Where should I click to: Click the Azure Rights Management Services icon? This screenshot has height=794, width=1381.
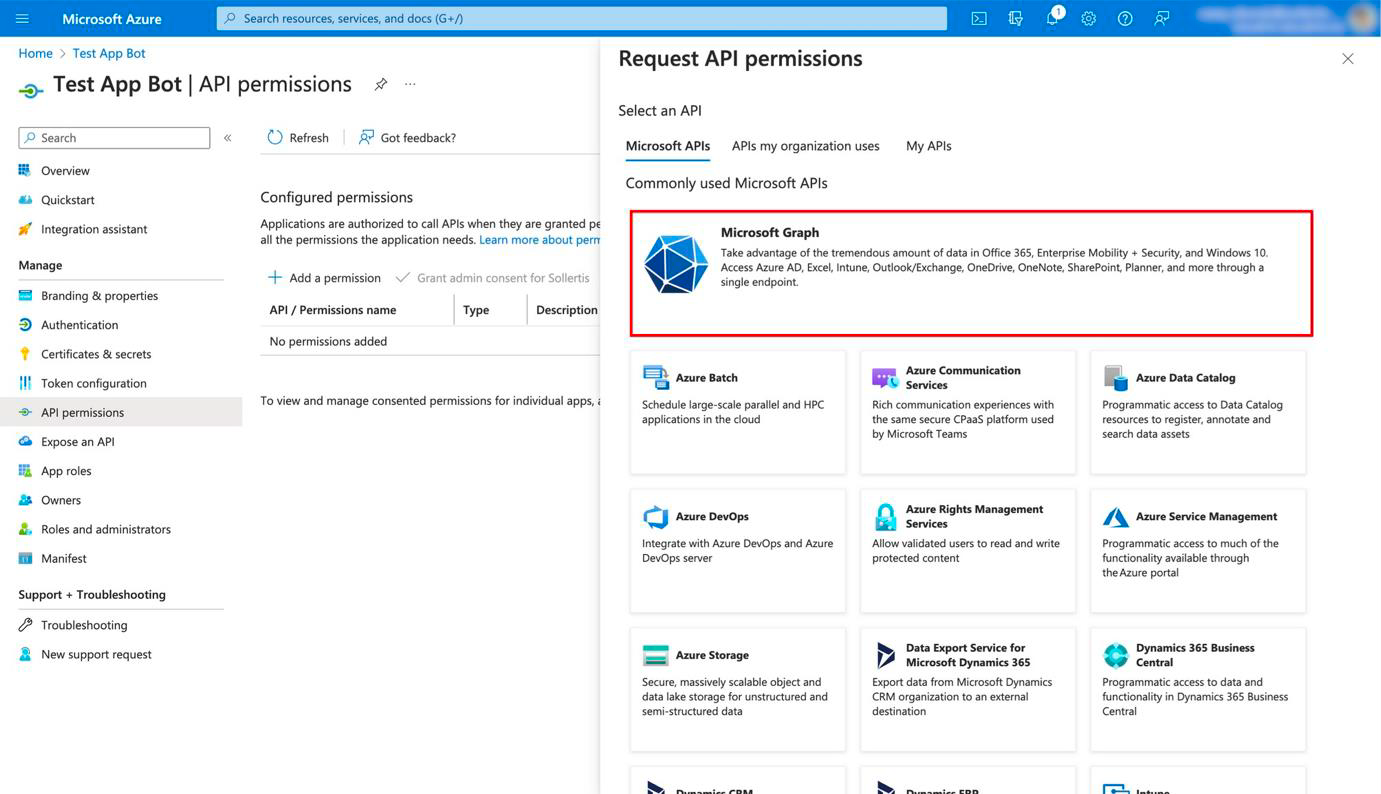point(885,517)
